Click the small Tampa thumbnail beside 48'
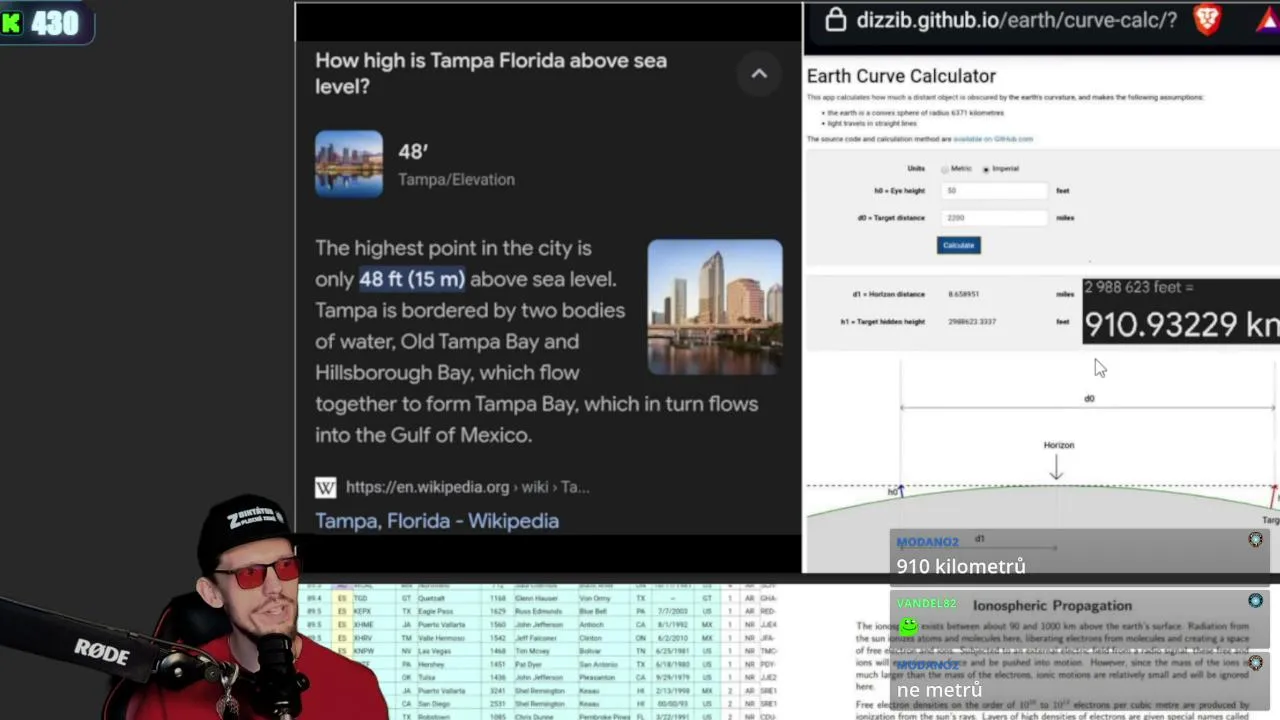The width and height of the screenshot is (1280, 720). point(349,163)
